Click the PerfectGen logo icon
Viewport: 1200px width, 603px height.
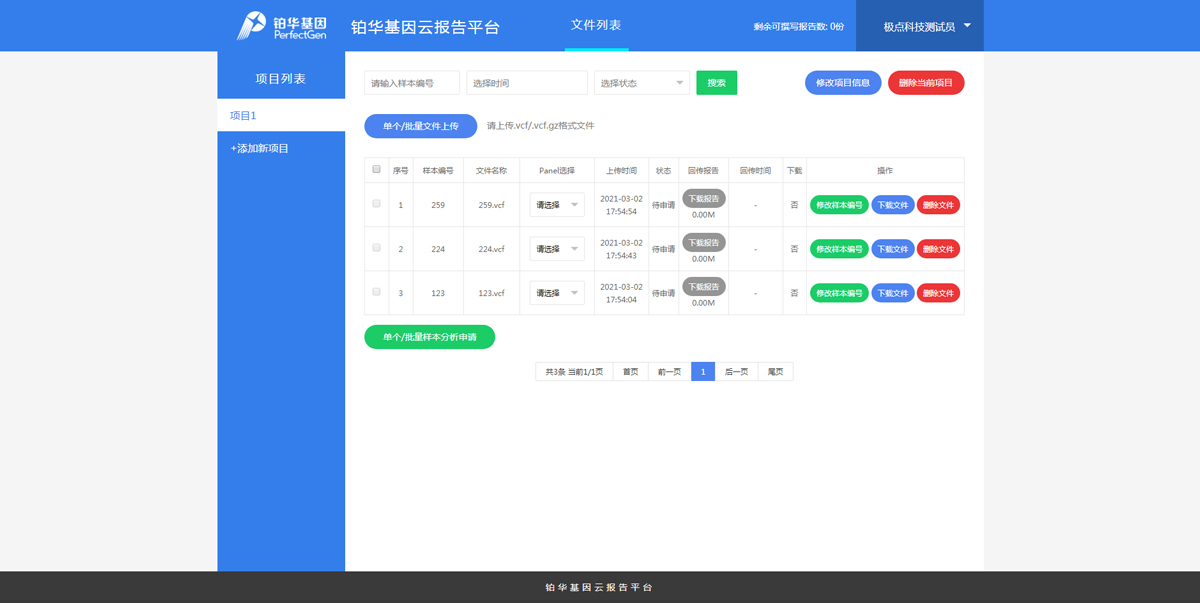pos(252,26)
